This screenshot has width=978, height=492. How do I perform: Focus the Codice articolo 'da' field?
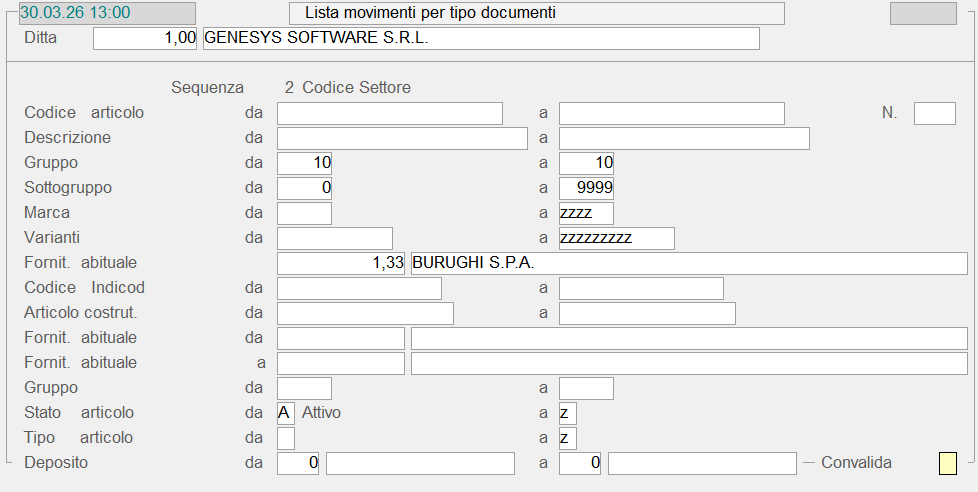pyautogui.click(x=389, y=113)
